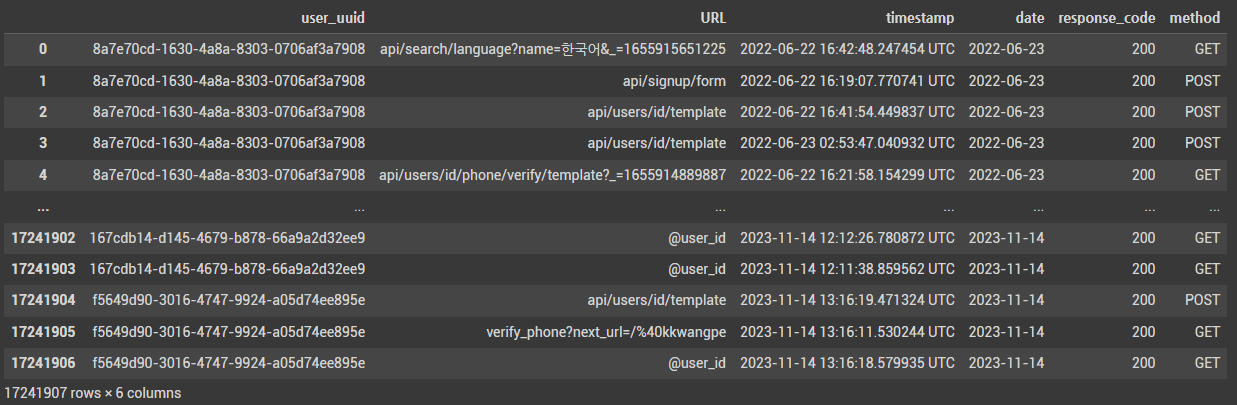Select row index 0
The image size is (1237, 405).
(43, 49)
